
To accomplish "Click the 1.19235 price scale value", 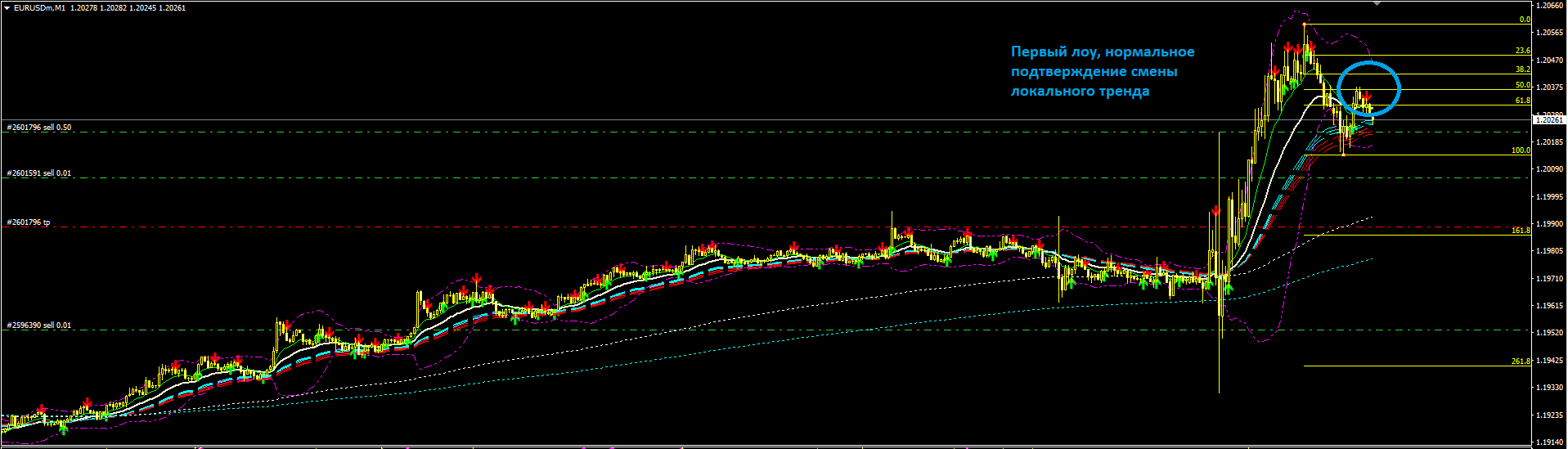I will (1551, 415).
